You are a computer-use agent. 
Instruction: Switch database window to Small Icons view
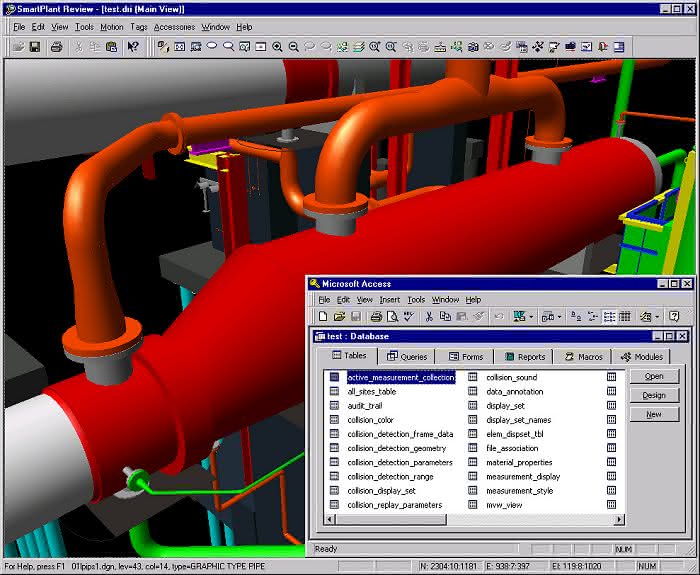tap(592, 317)
